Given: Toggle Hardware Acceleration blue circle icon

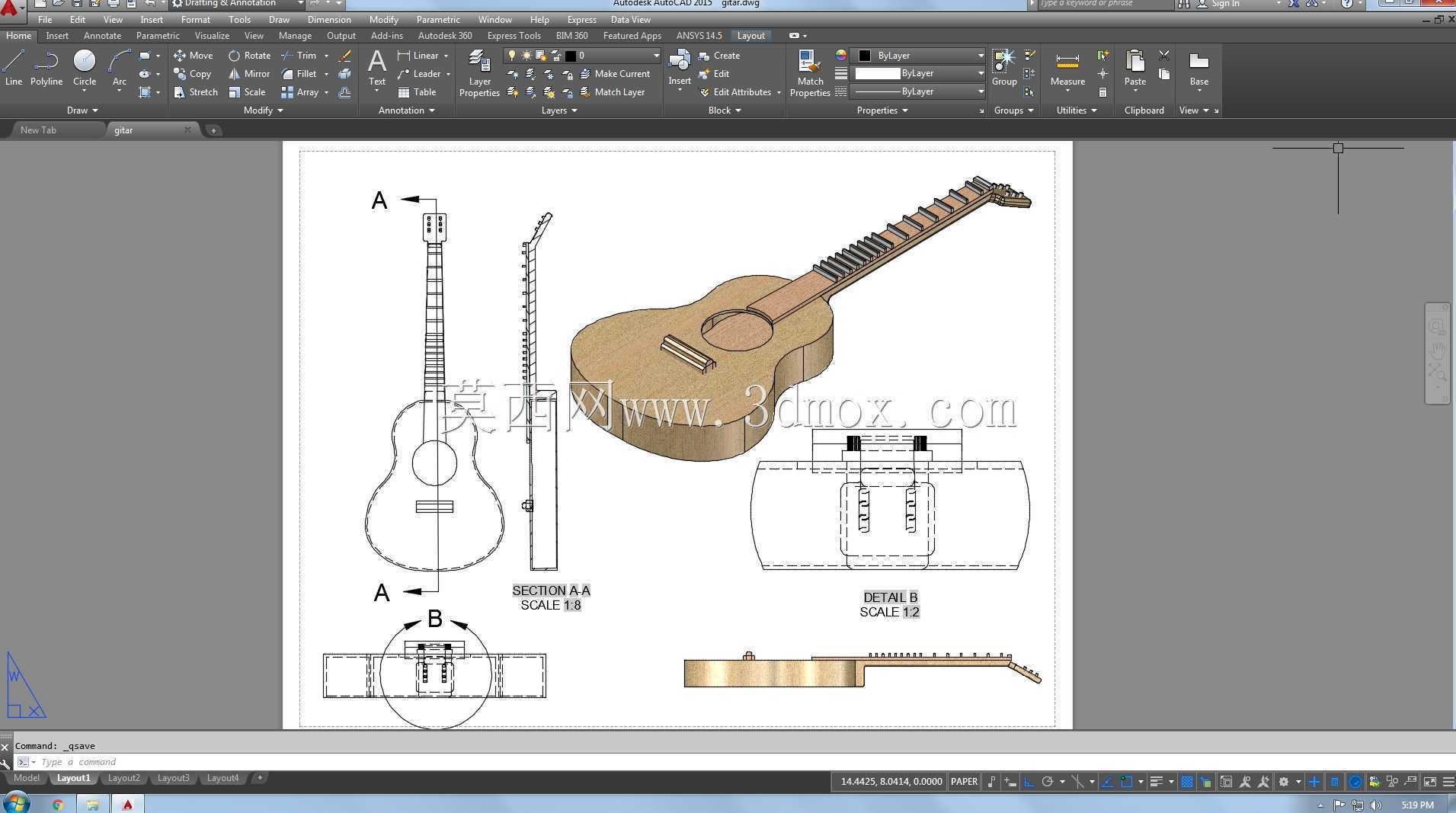Looking at the screenshot, I should [x=1355, y=782].
